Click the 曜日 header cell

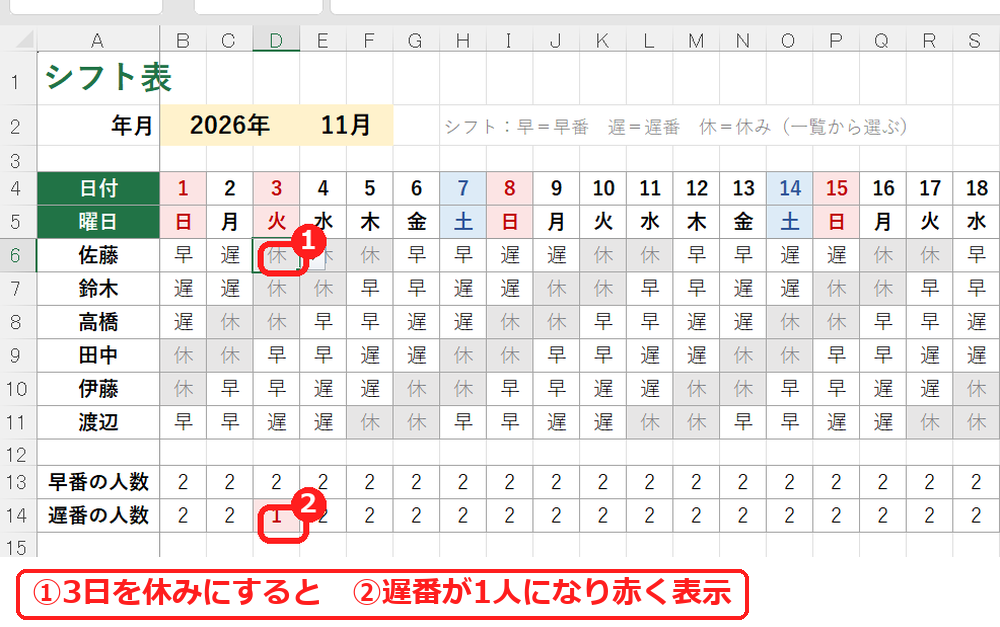pos(98,222)
